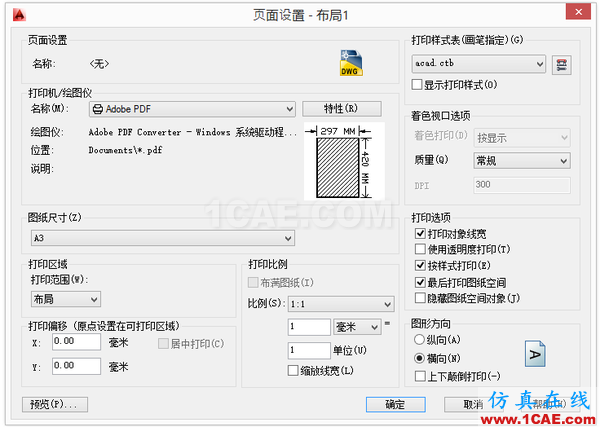
Task: Click the DWG page setup icon
Action: [x=351, y=63]
